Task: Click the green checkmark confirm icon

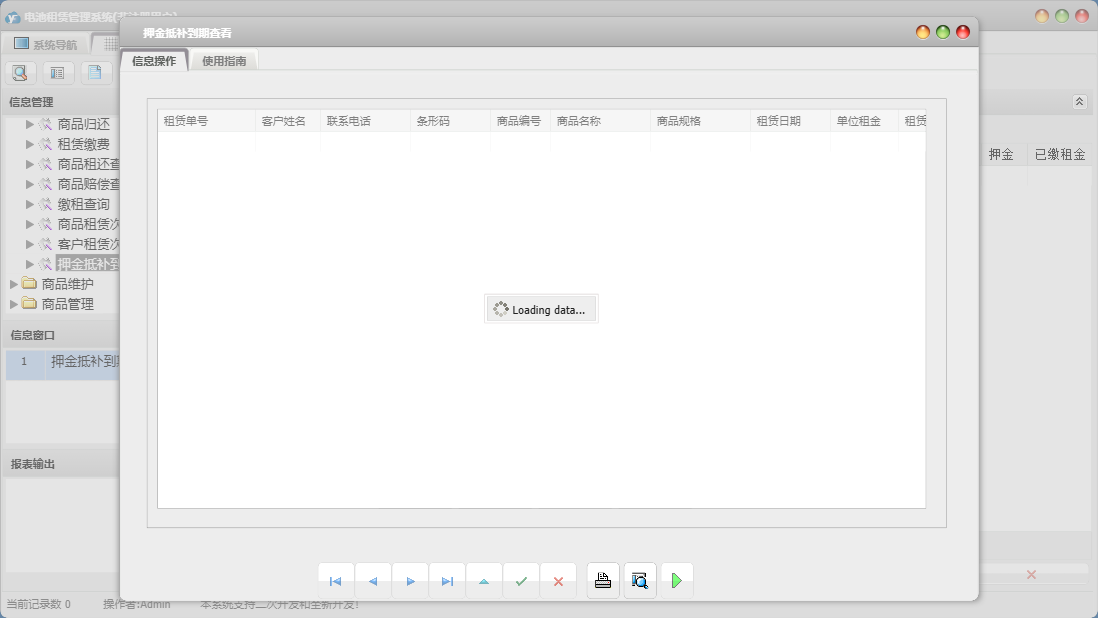Action: pos(521,581)
